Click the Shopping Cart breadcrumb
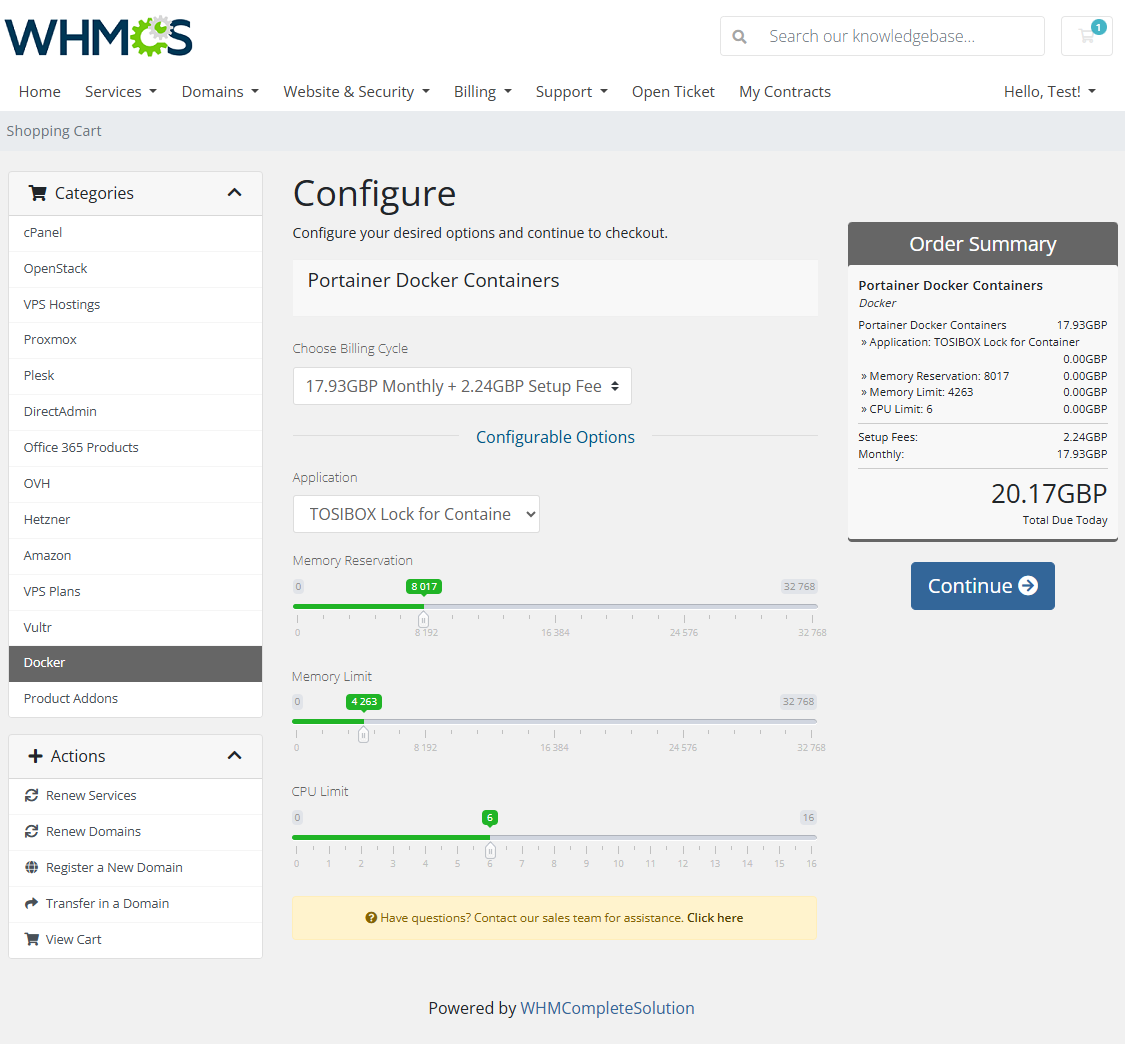Screen dimensions: 1125x1044 (x=54, y=131)
